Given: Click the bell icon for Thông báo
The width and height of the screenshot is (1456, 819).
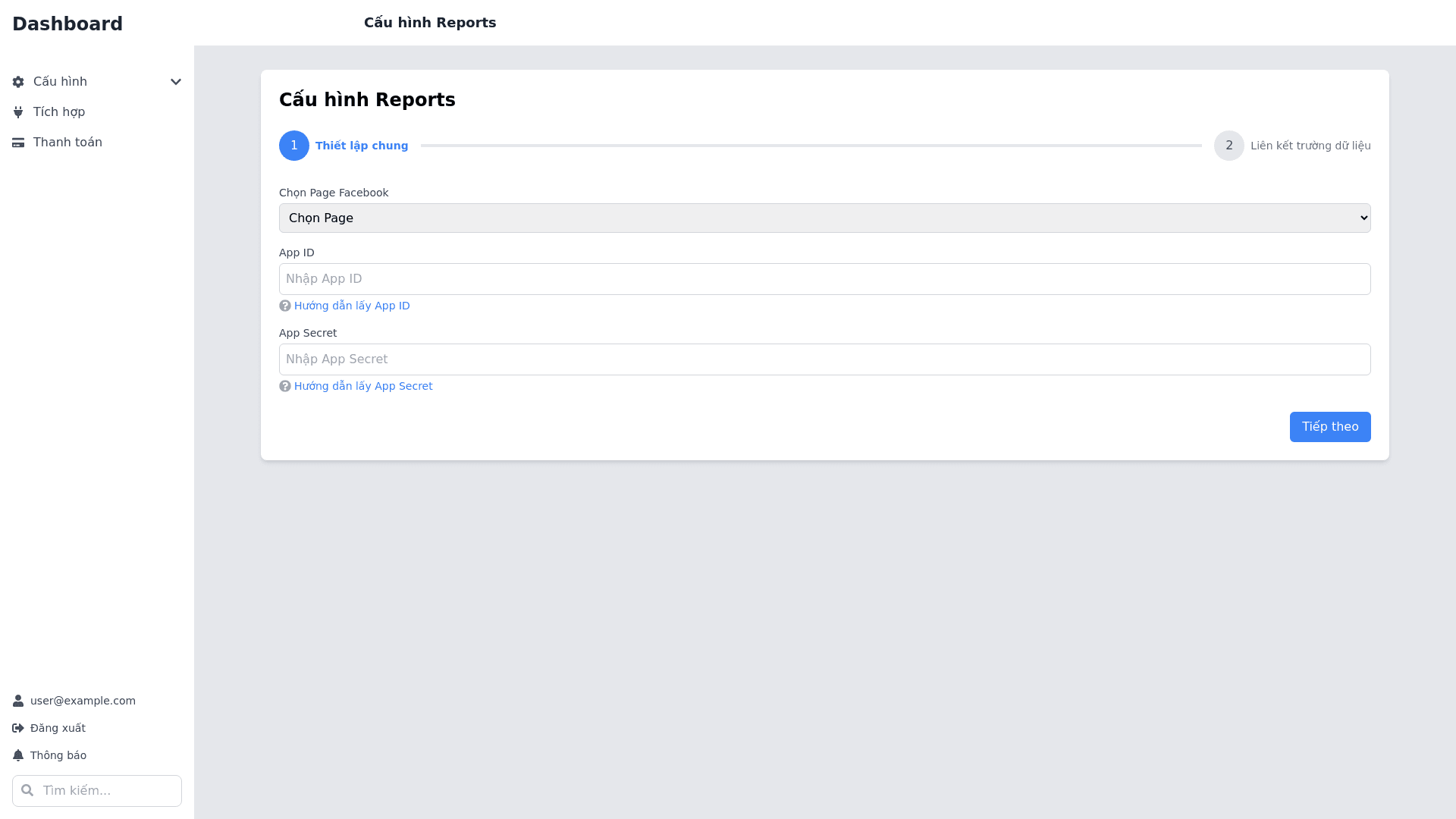Looking at the screenshot, I should (18, 755).
